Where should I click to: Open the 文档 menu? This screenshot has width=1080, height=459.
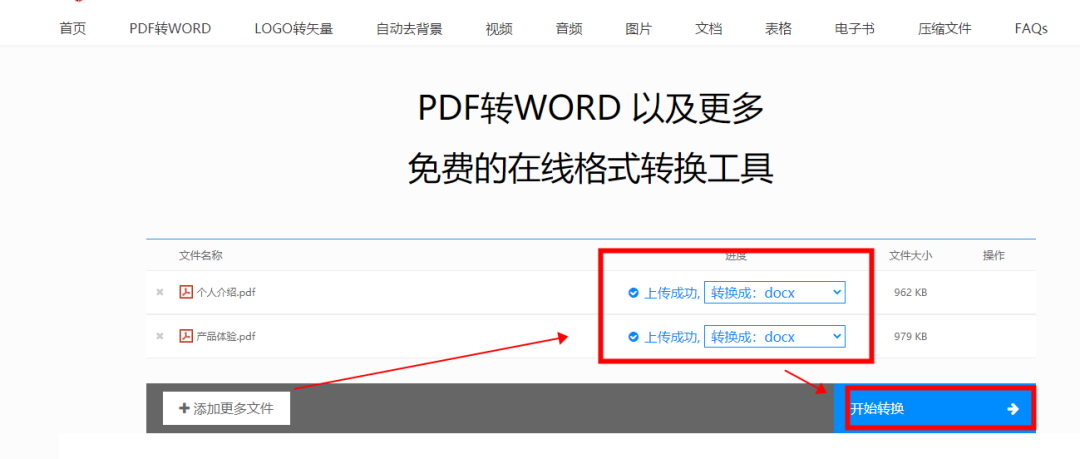(x=709, y=29)
